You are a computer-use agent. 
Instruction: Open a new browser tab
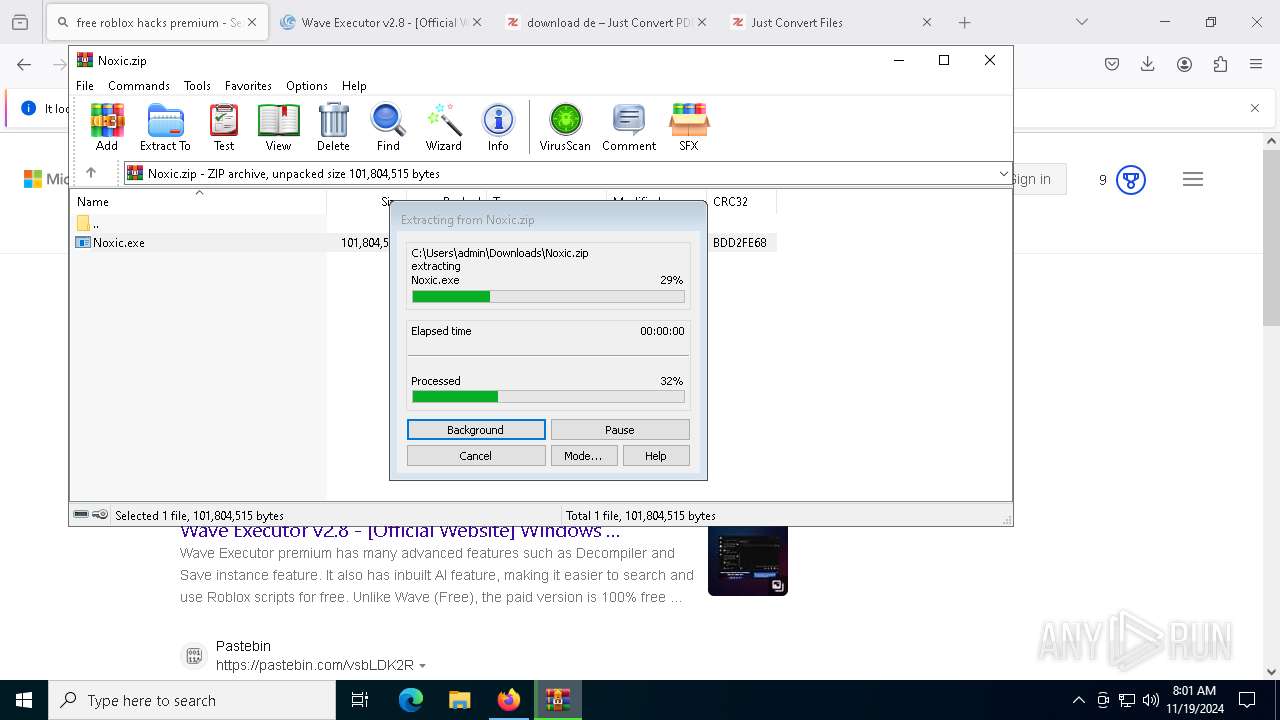tap(964, 22)
